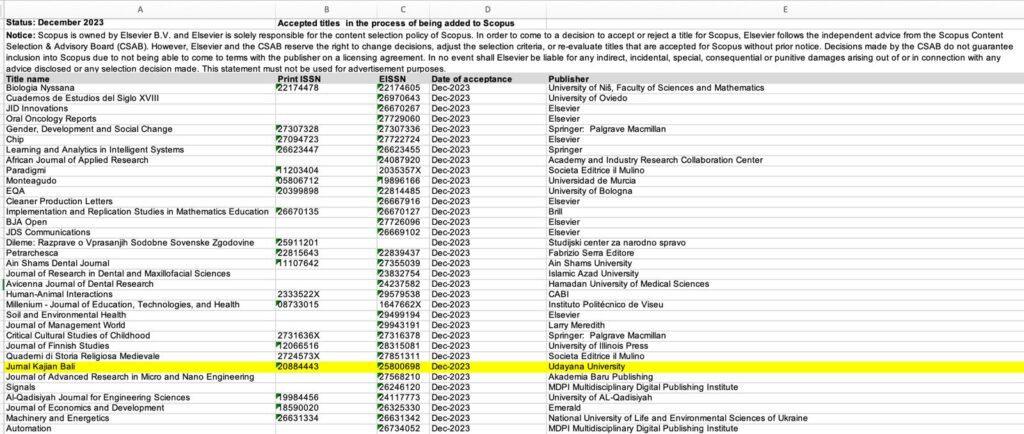
Task: Select the 'JID Innovations' cell
Action: coord(140,108)
